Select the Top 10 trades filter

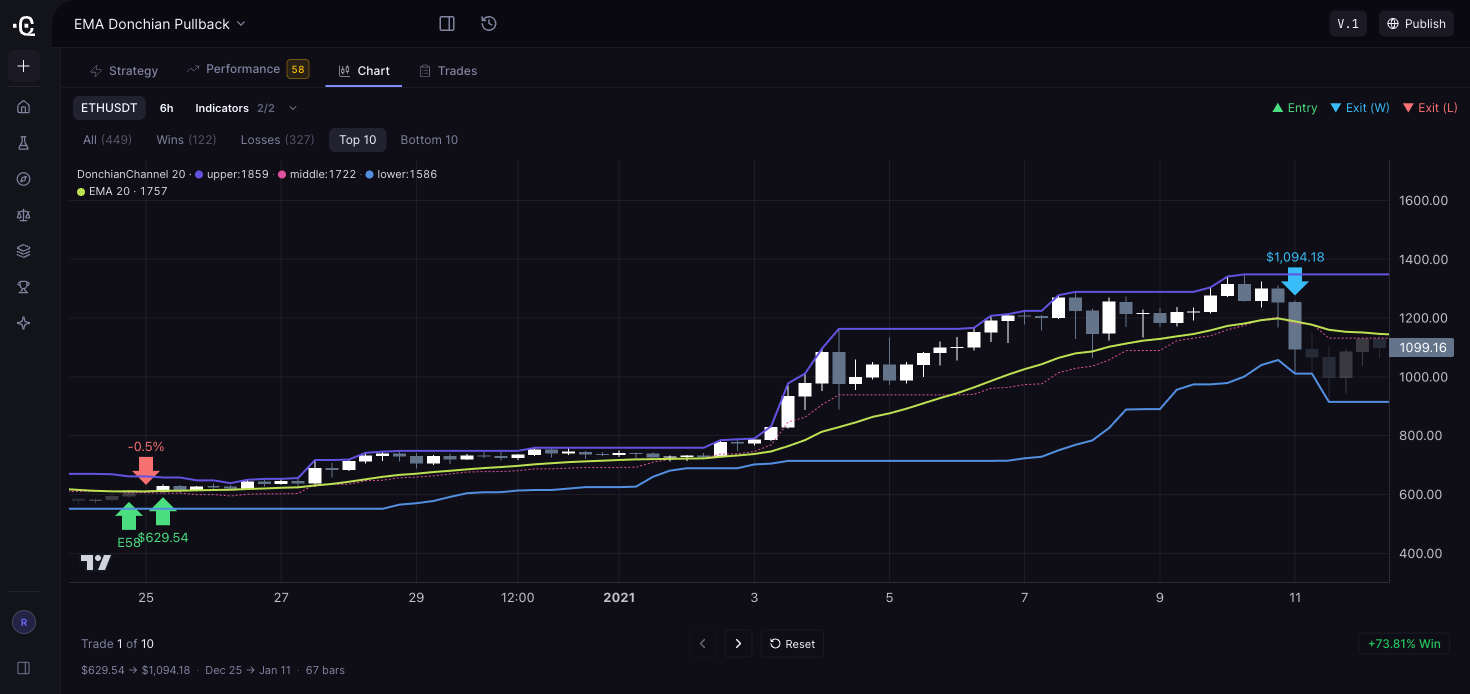coord(358,140)
